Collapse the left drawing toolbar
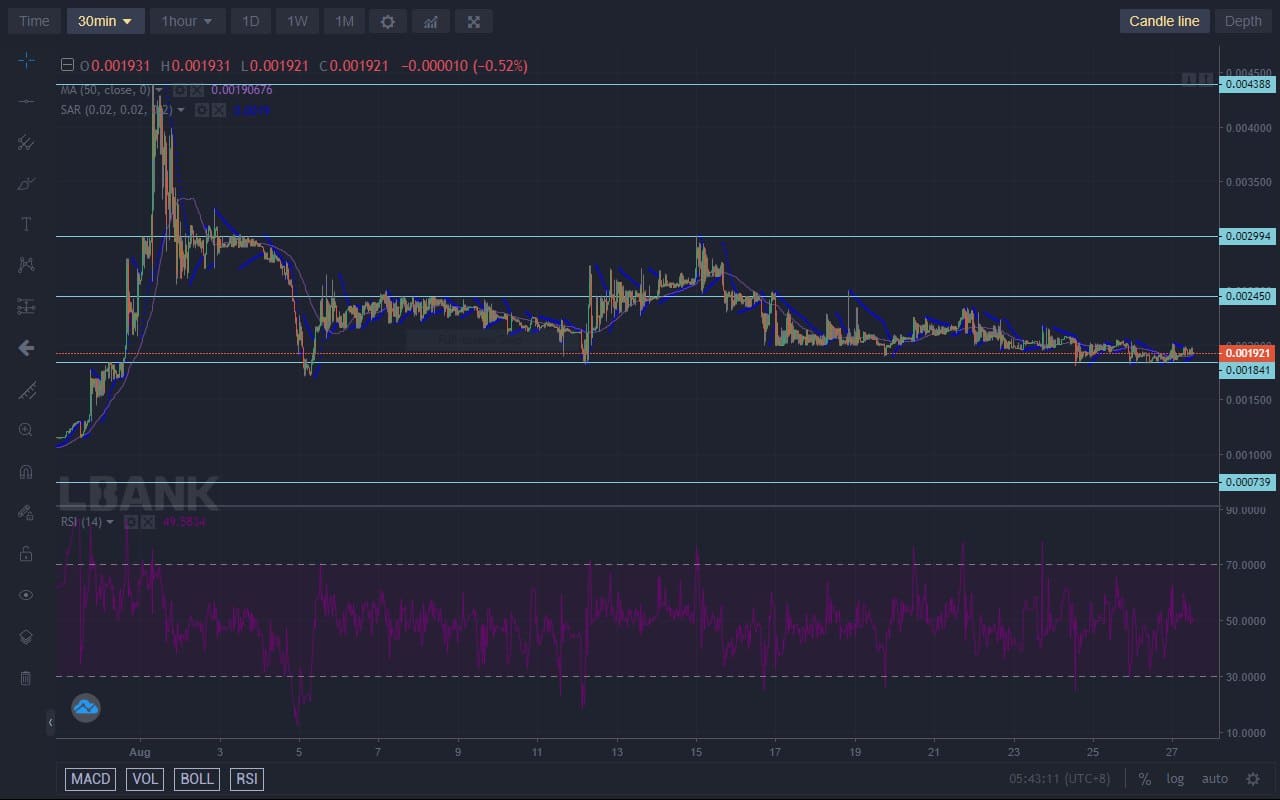Screen dimensions: 1280x800 pos(51,722)
